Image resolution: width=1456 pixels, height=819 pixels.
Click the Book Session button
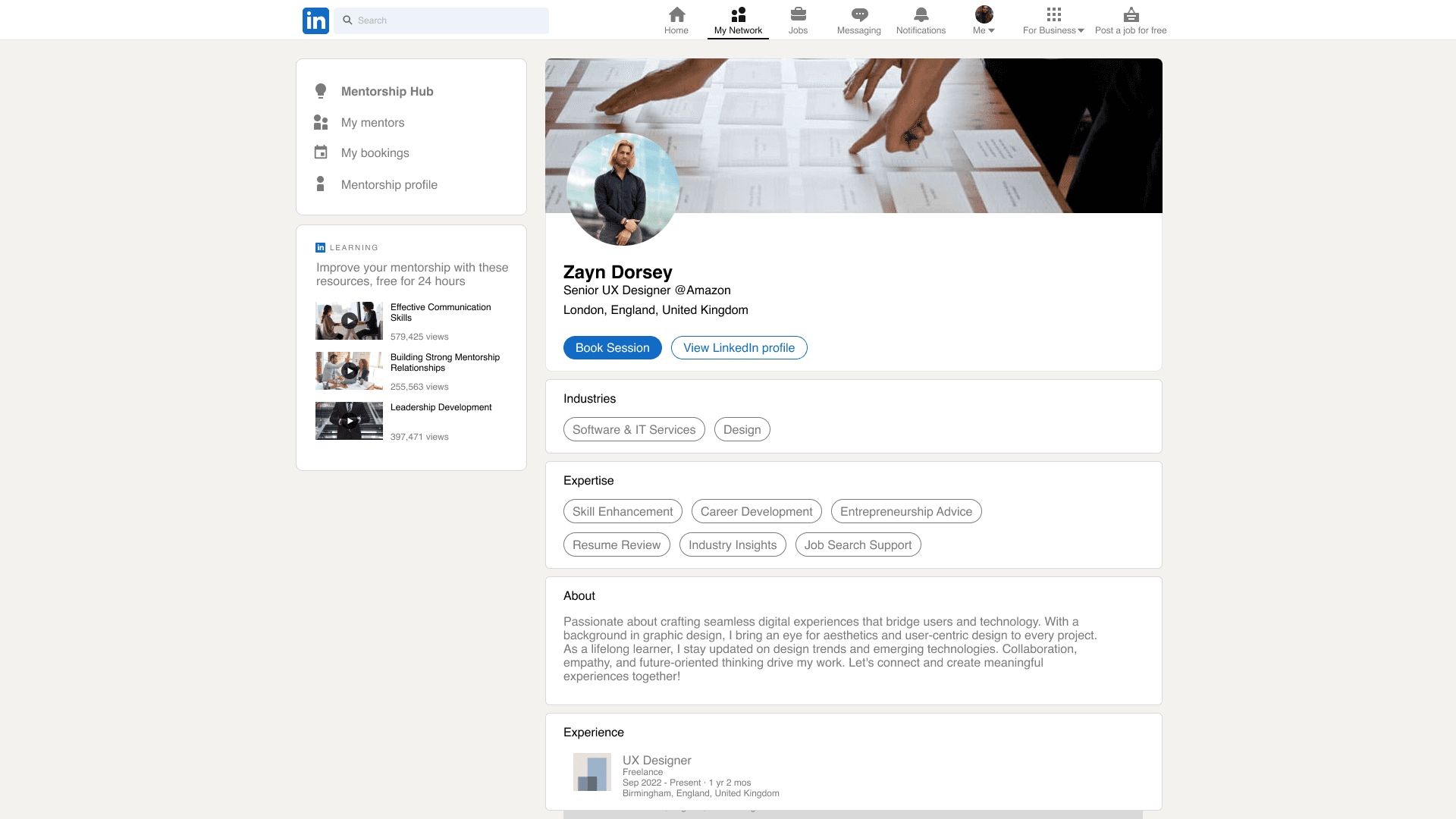(612, 347)
